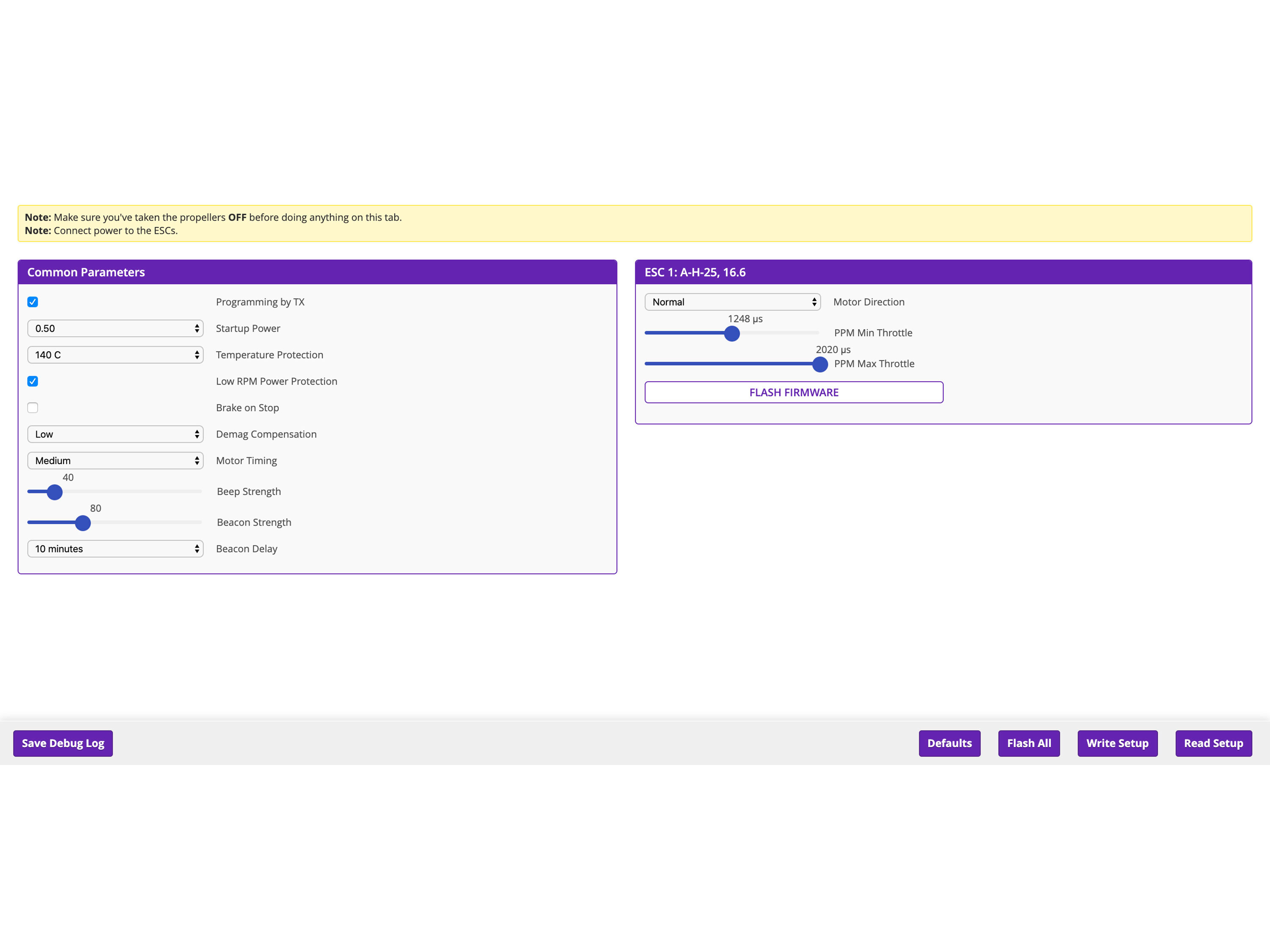
Task: Select Motor Direction dropdown
Action: [x=732, y=302]
